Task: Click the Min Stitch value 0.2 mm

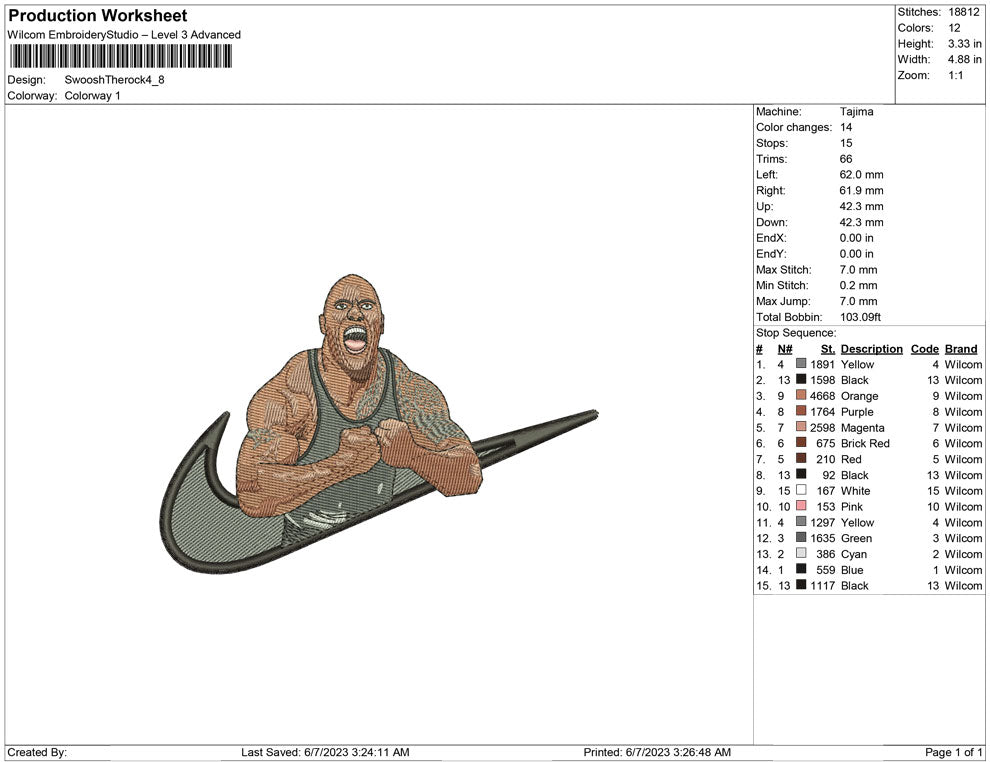Action: click(858, 285)
